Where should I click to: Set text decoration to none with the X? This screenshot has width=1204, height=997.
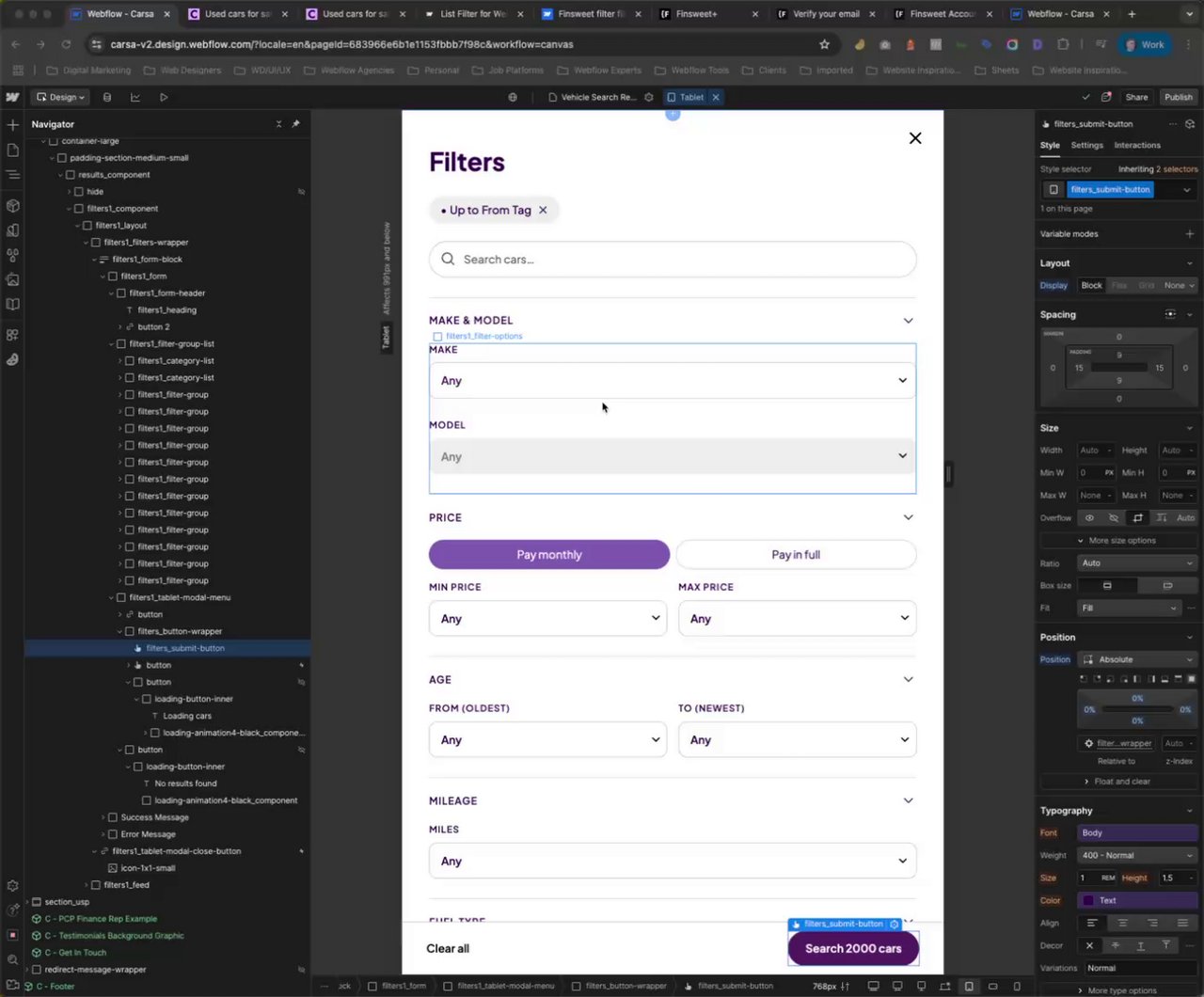click(1090, 946)
